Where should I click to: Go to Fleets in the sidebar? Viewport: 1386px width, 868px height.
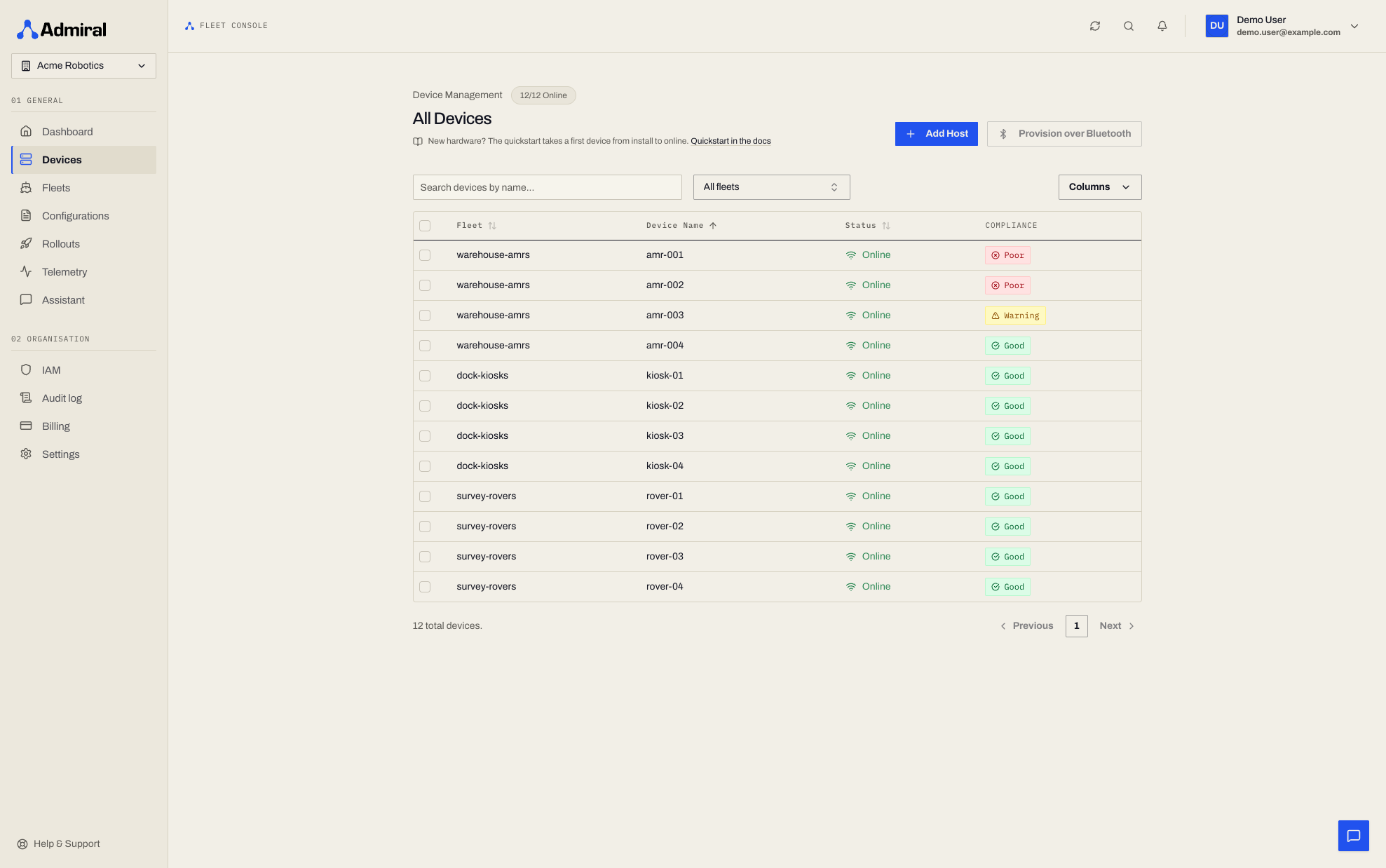[x=83, y=188]
